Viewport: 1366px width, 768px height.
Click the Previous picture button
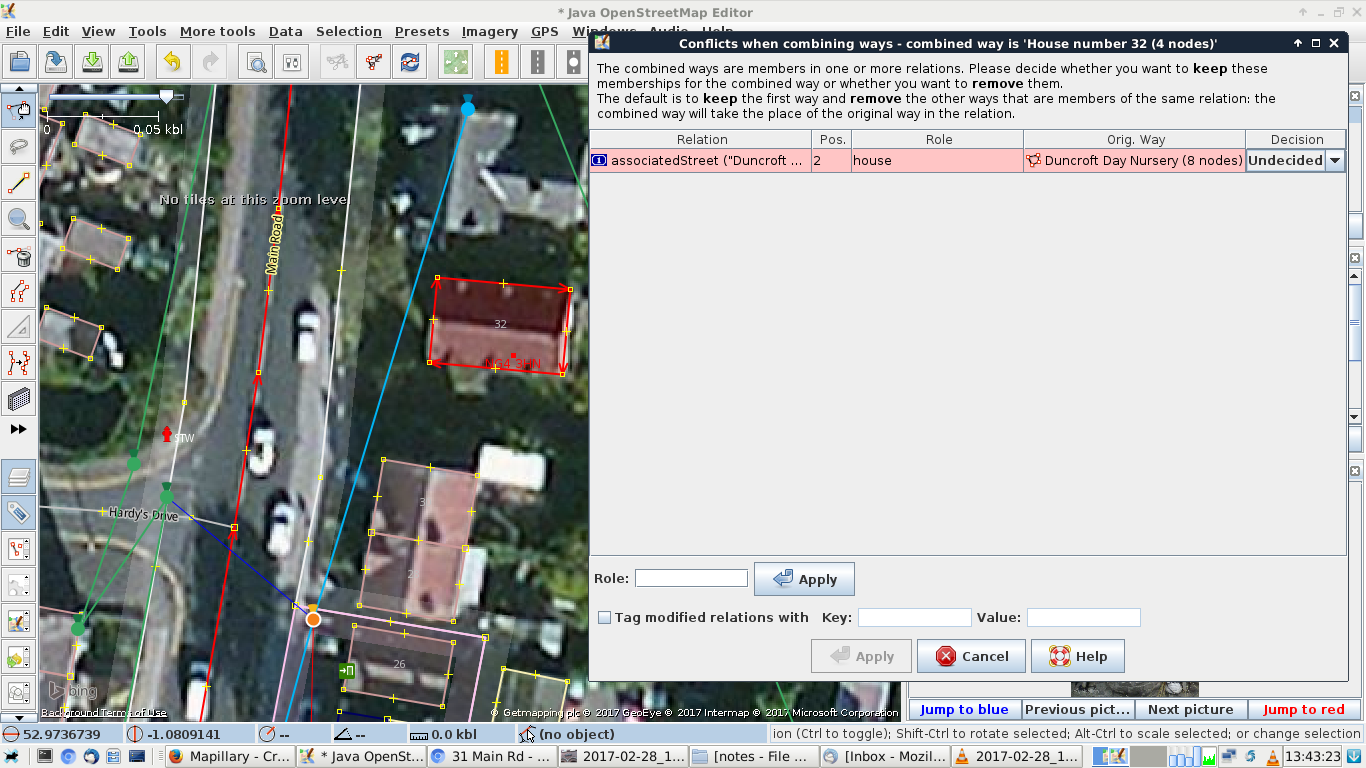pyautogui.click(x=1077, y=709)
